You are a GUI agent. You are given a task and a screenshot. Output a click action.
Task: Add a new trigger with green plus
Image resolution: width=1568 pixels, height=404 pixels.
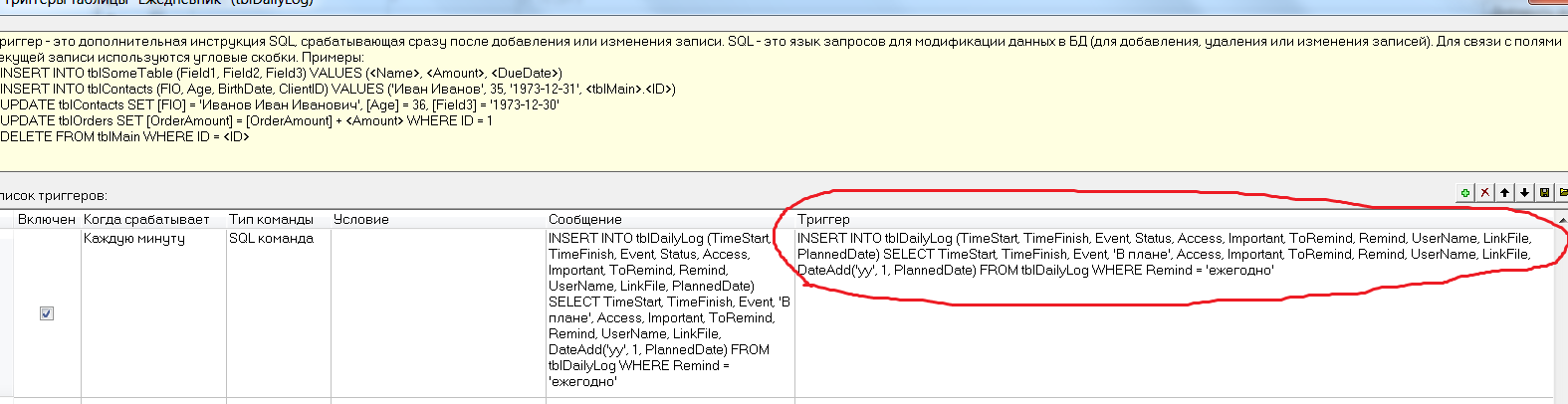[x=1465, y=192]
